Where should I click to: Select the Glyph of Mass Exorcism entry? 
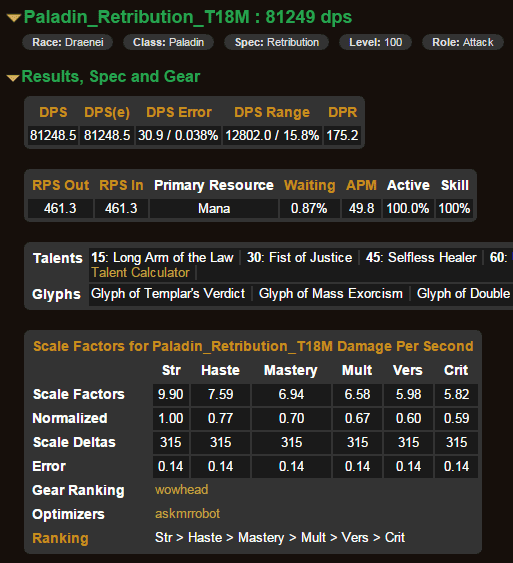331,294
